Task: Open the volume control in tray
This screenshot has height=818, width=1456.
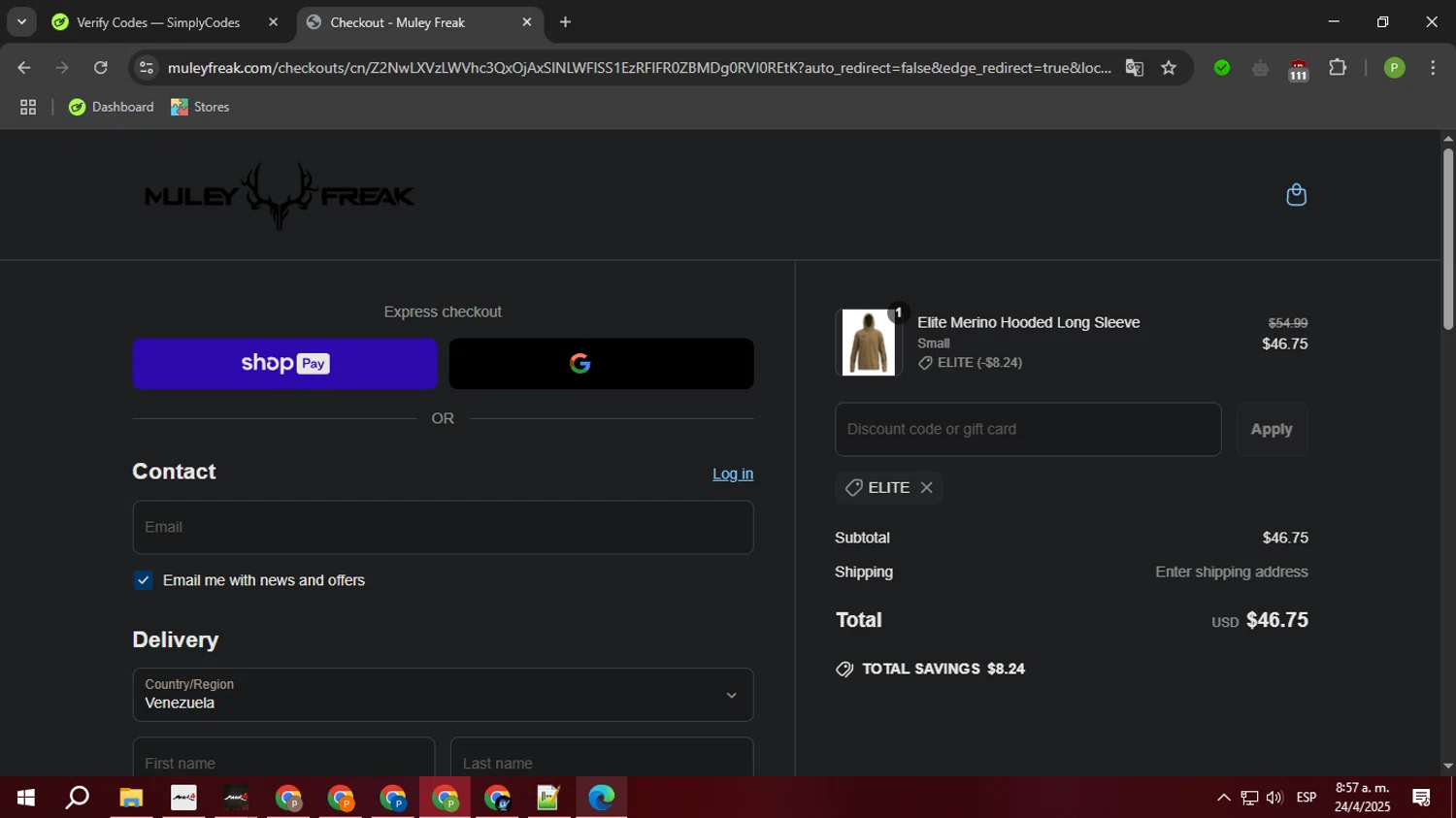Action: pos(1274,798)
